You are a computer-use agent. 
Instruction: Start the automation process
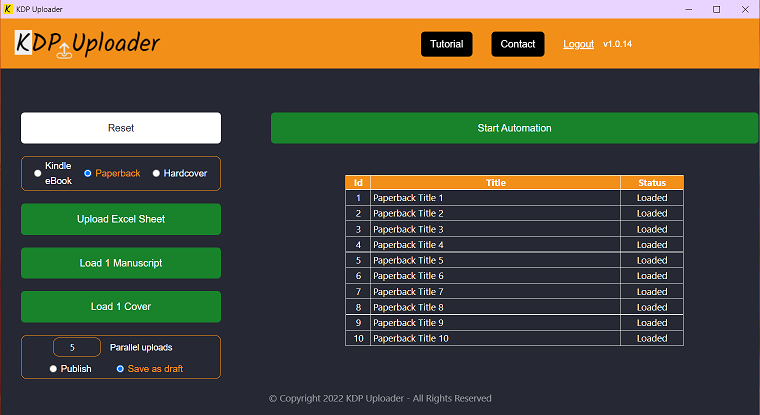pyautogui.click(x=514, y=128)
